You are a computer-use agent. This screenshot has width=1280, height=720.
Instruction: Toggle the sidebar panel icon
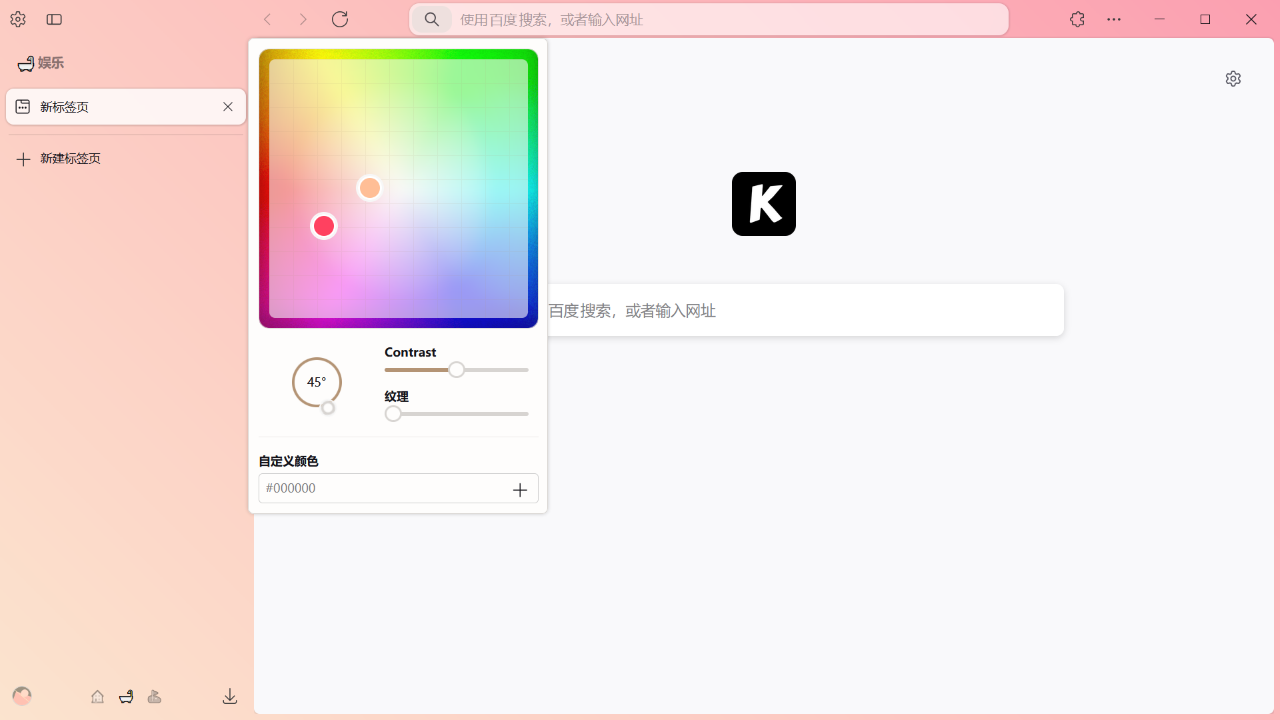[x=54, y=19]
